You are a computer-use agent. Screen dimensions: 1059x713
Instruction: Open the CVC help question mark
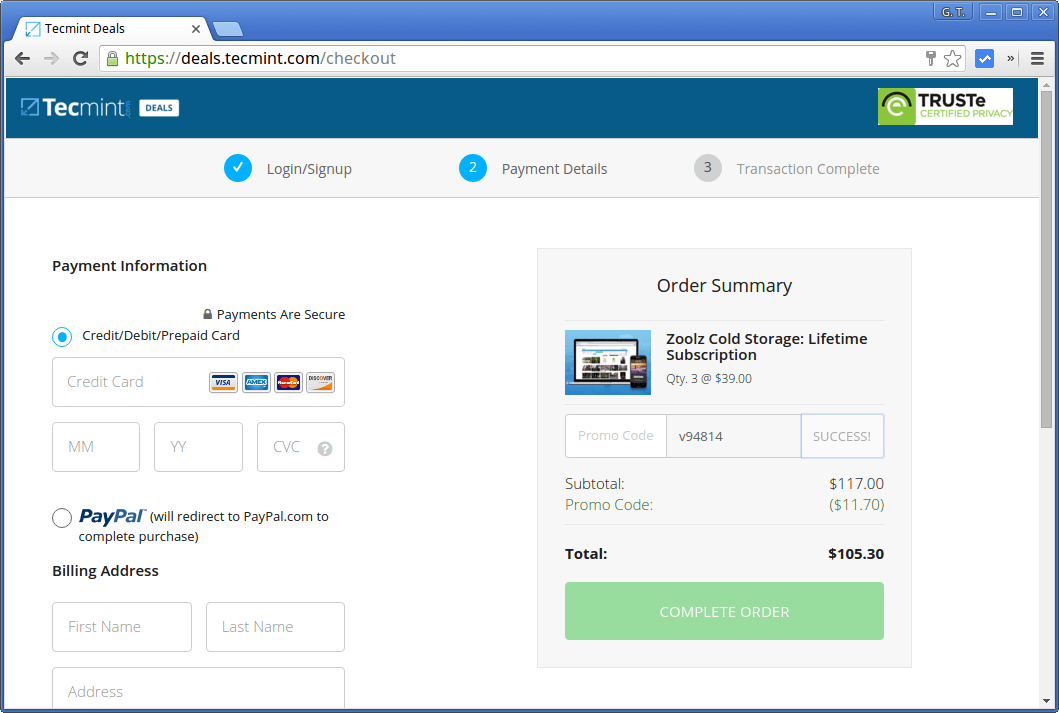pos(326,447)
